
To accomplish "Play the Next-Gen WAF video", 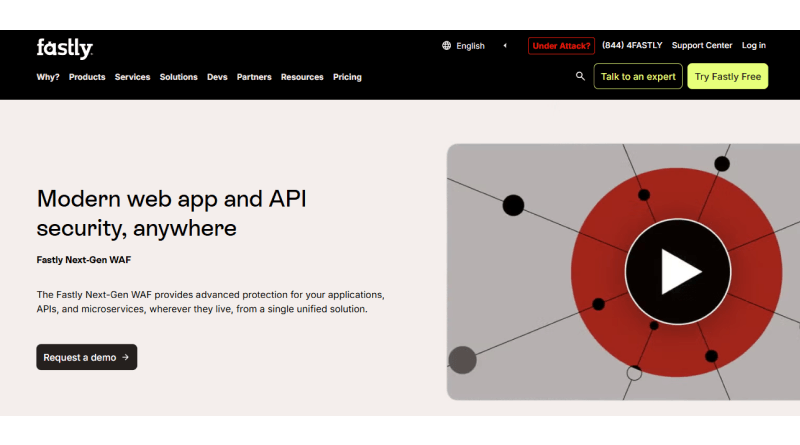I will coord(678,271).
